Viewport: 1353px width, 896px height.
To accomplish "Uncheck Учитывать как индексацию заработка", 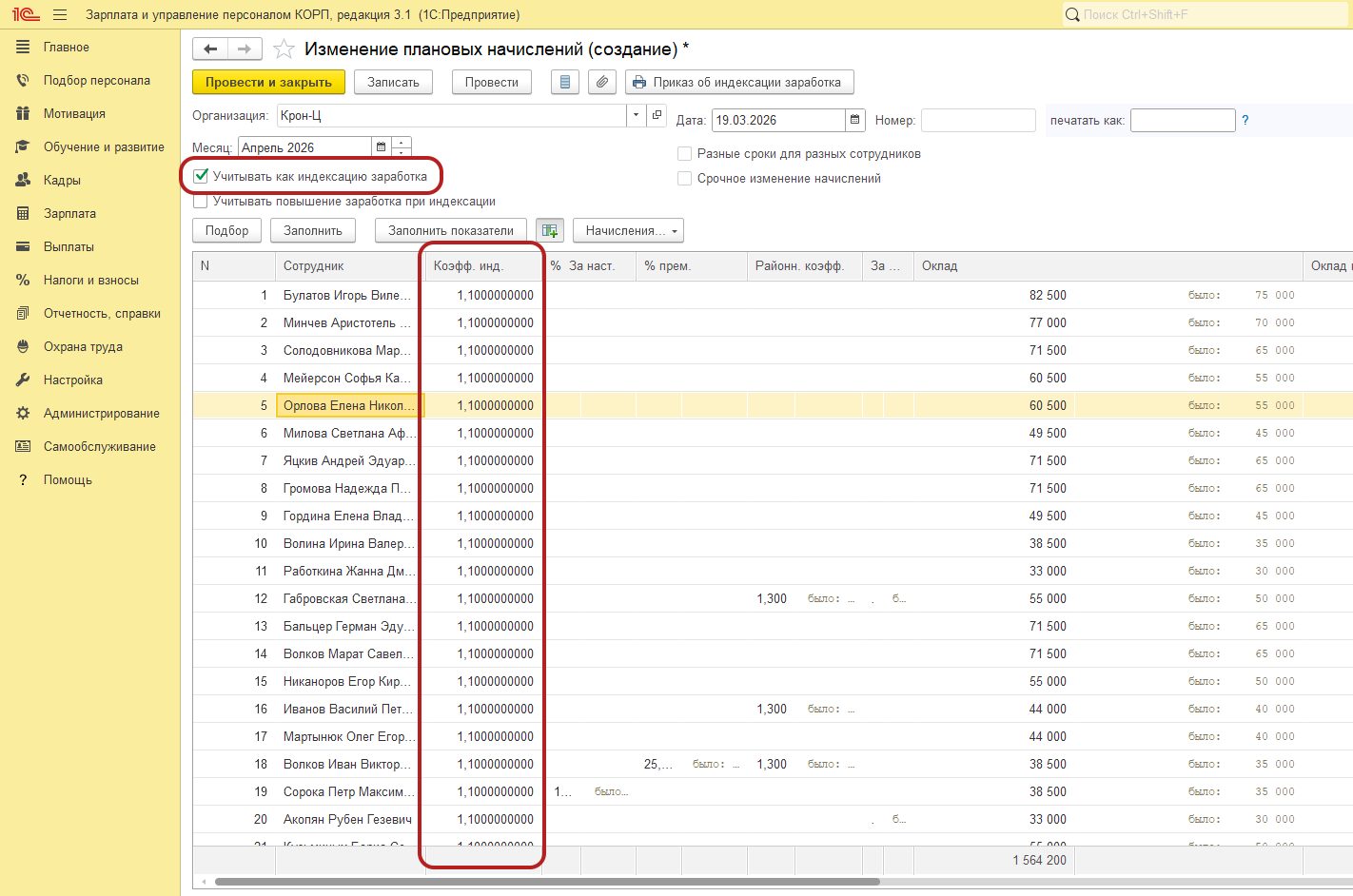I will pyautogui.click(x=201, y=176).
